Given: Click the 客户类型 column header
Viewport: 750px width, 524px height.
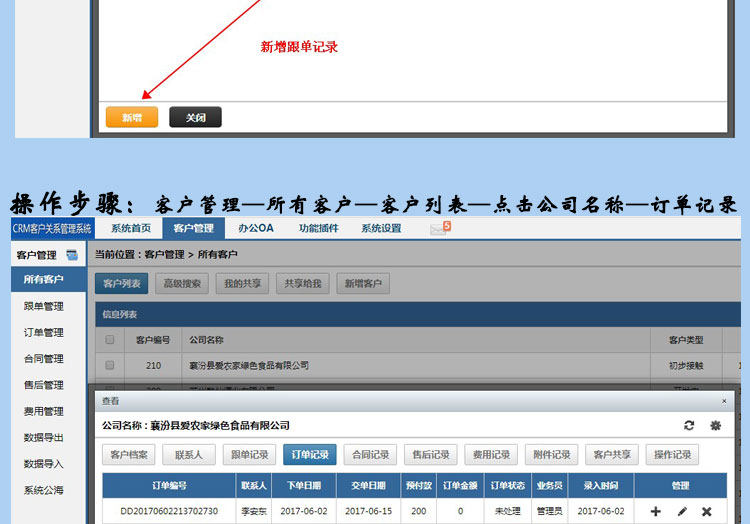Looking at the screenshot, I should [x=686, y=340].
